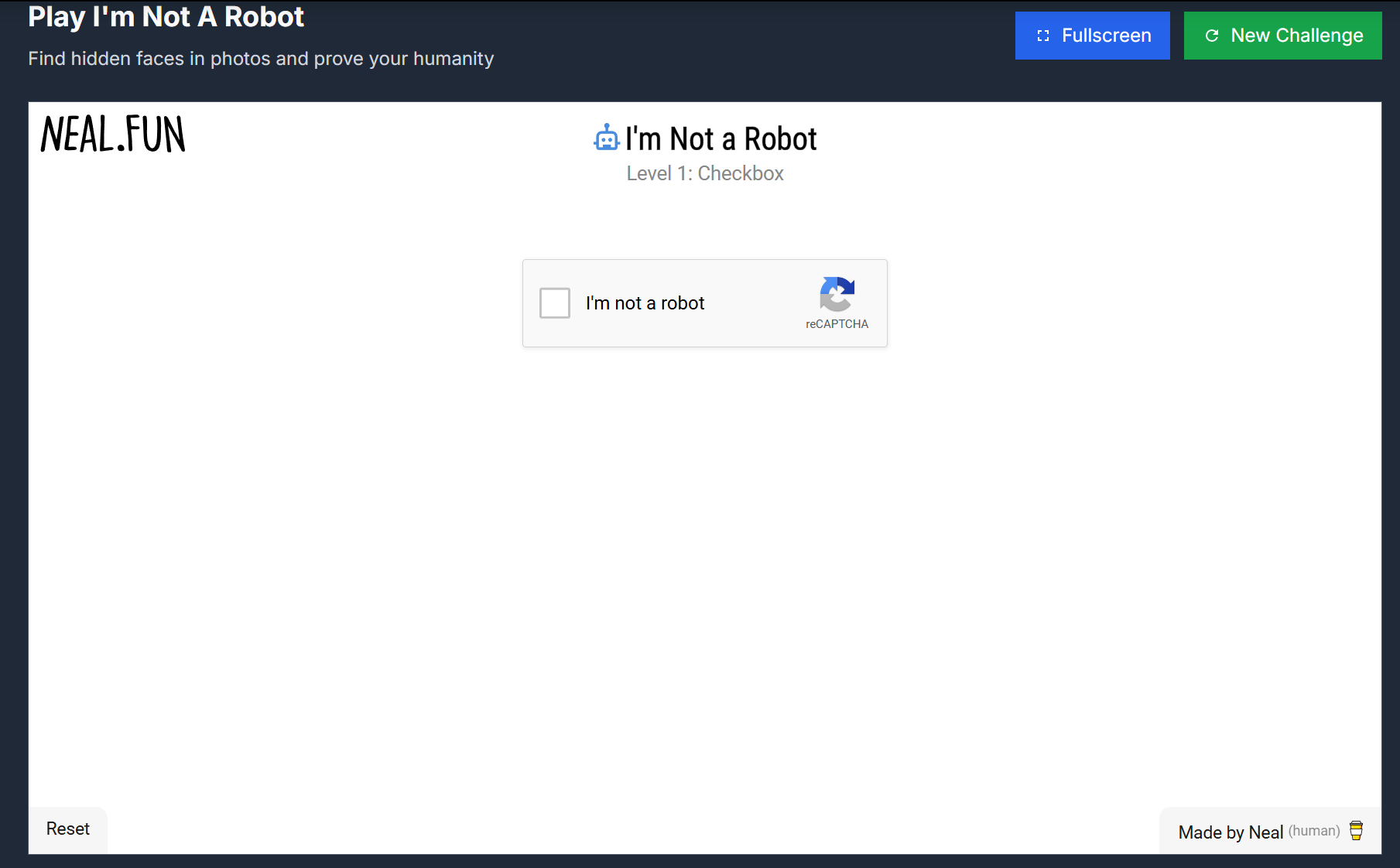Viewport: 1400px width, 868px height.
Task: Check the "I'm not a robot" checkbox
Action: click(x=555, y=303)
